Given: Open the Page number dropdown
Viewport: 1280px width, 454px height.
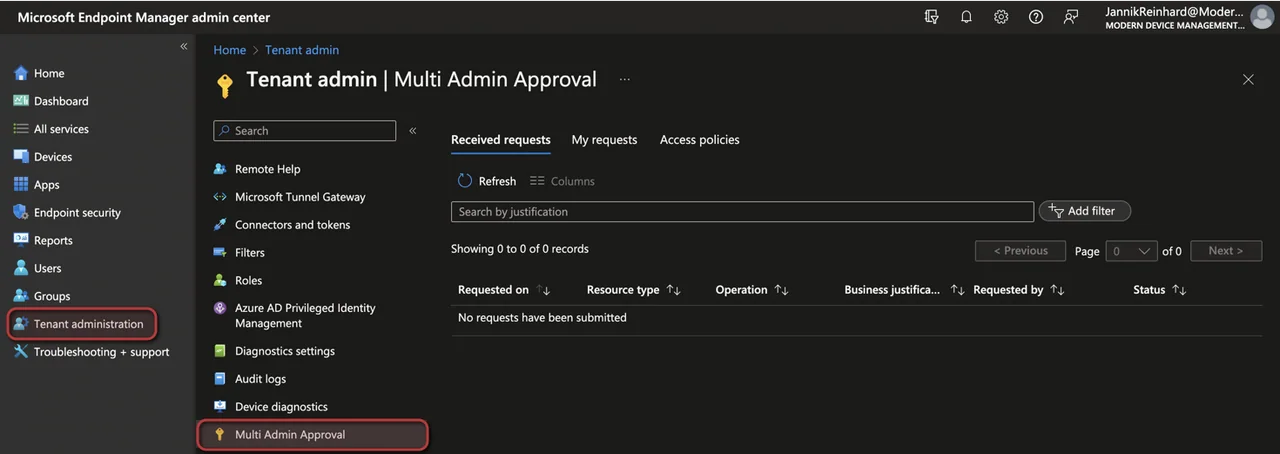Looking at the screenshot, I should [1131, 251].
